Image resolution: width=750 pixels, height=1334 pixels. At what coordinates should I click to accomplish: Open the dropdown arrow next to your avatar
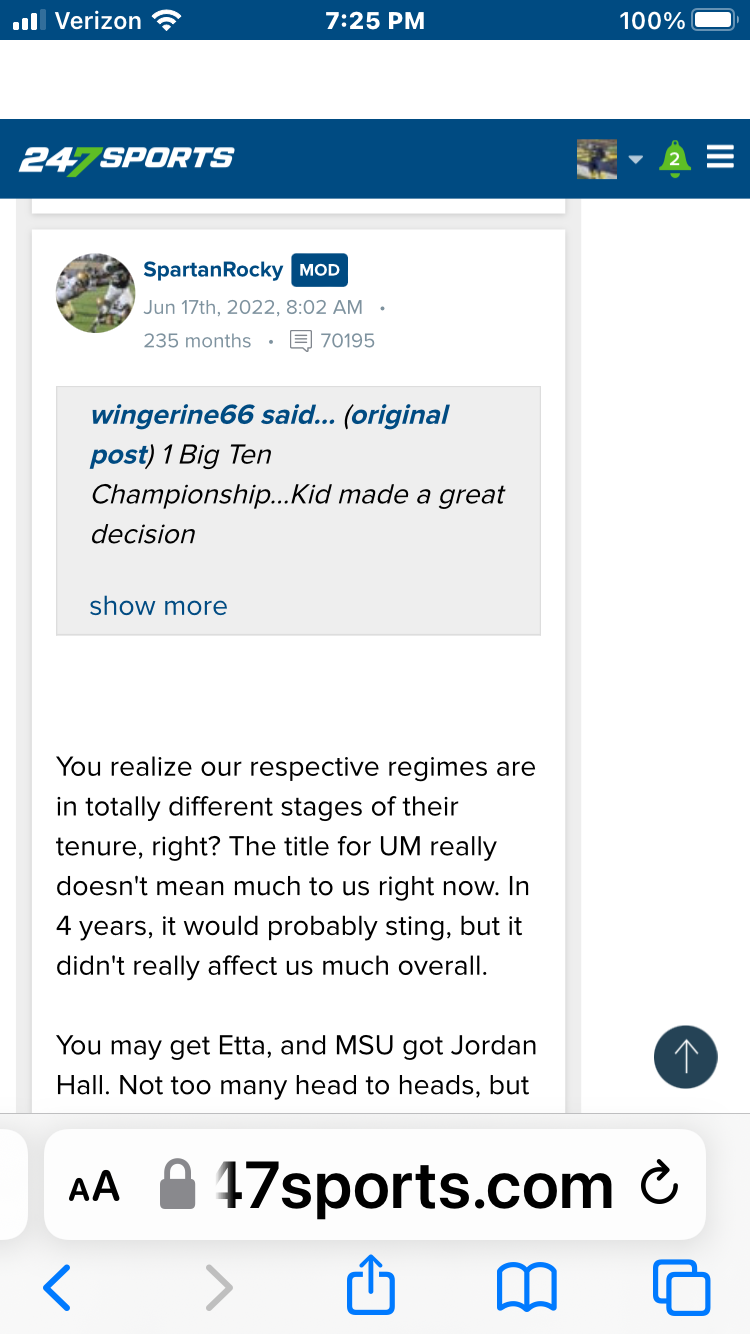pos(637,158)
